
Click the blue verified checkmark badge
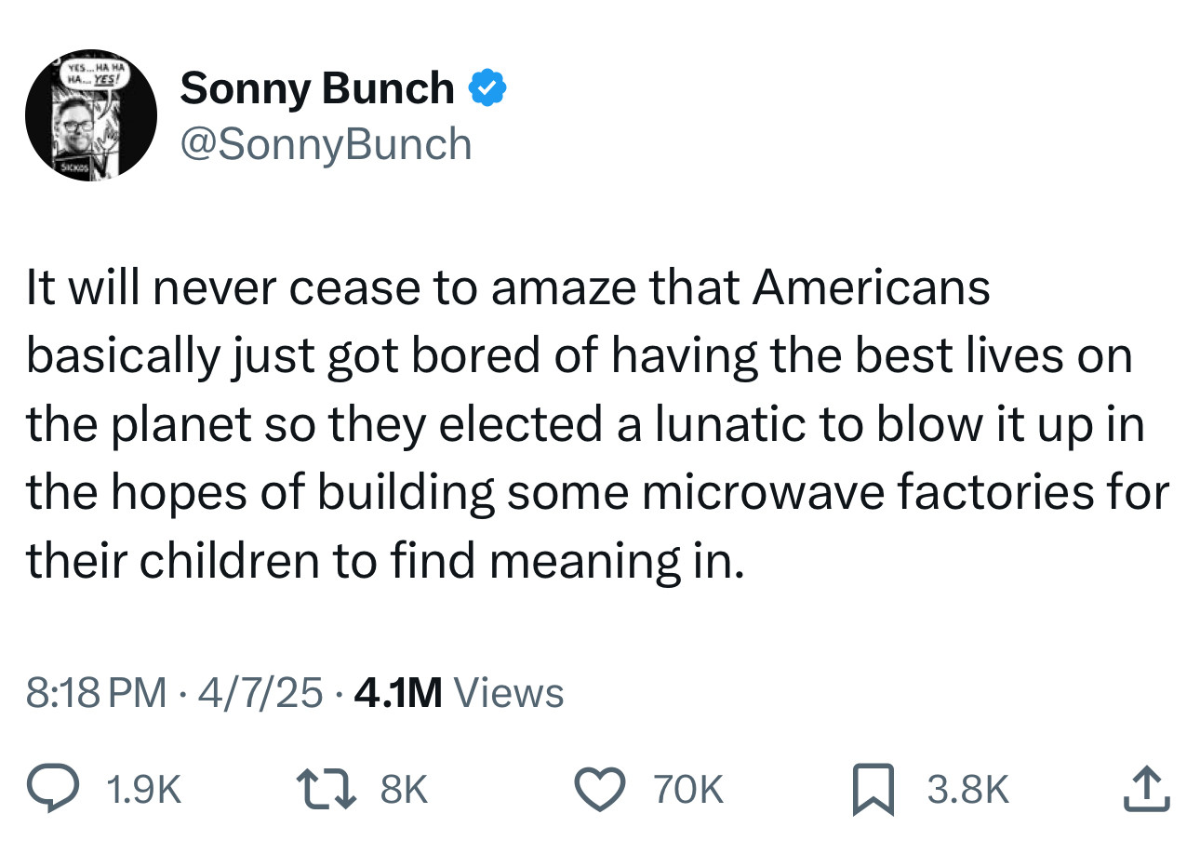pos(487,89)
